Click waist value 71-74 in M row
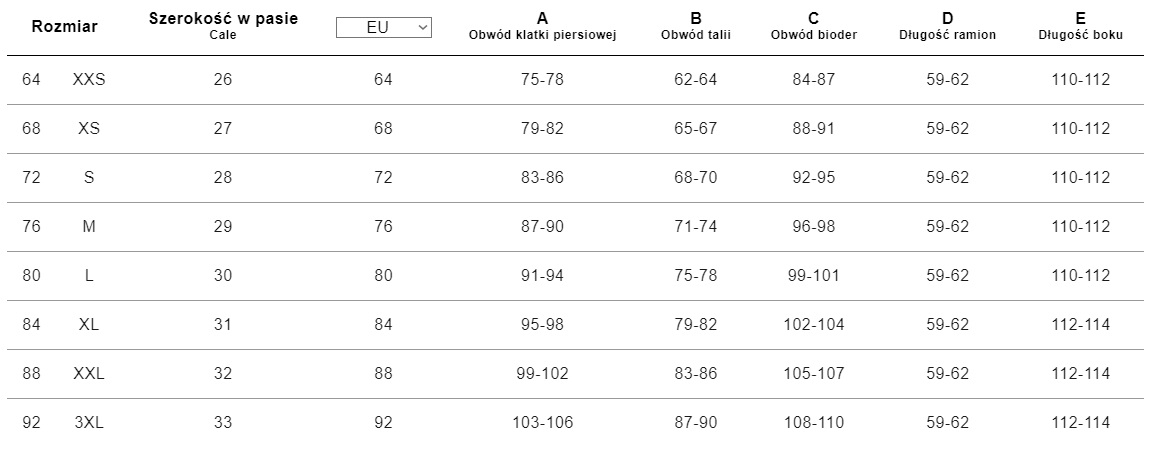 pos(696,227)
